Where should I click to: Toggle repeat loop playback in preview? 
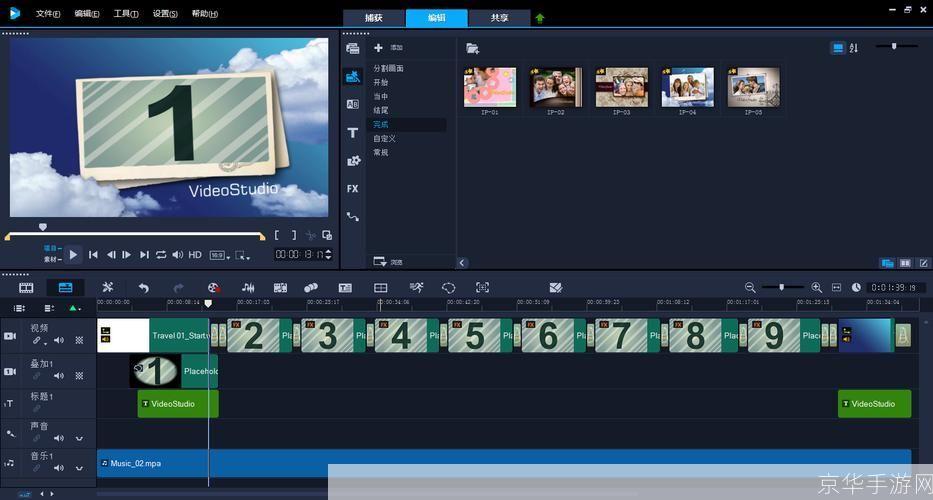161,255
